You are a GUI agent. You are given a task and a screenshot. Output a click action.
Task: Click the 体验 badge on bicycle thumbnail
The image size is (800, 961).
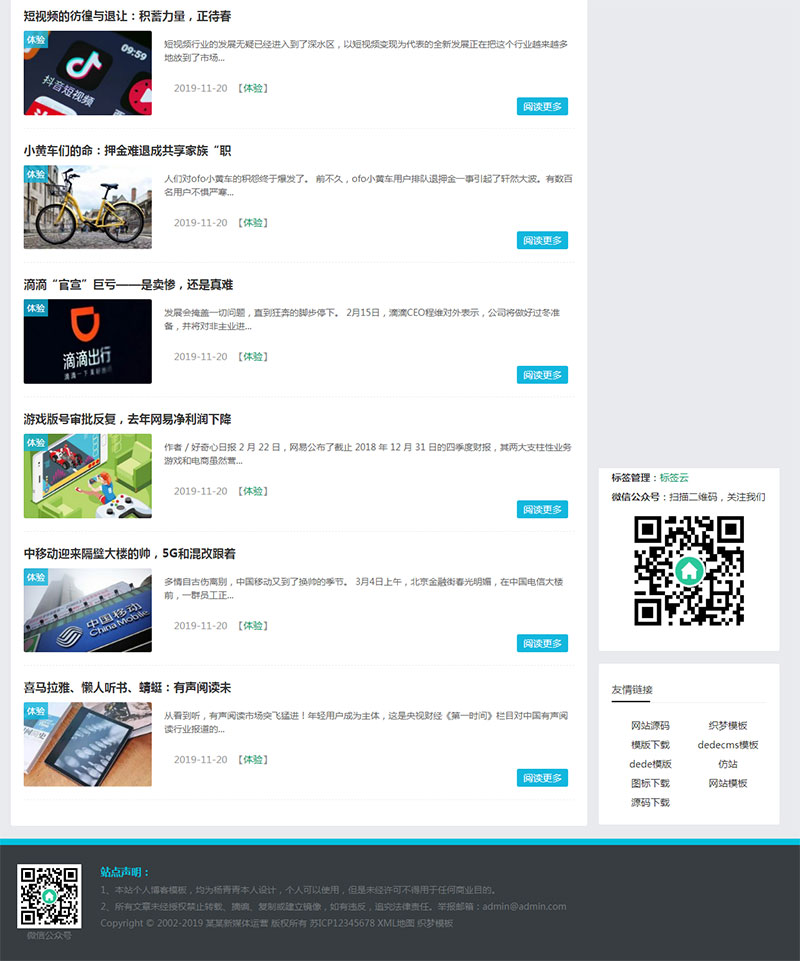(x=36, y=174)
